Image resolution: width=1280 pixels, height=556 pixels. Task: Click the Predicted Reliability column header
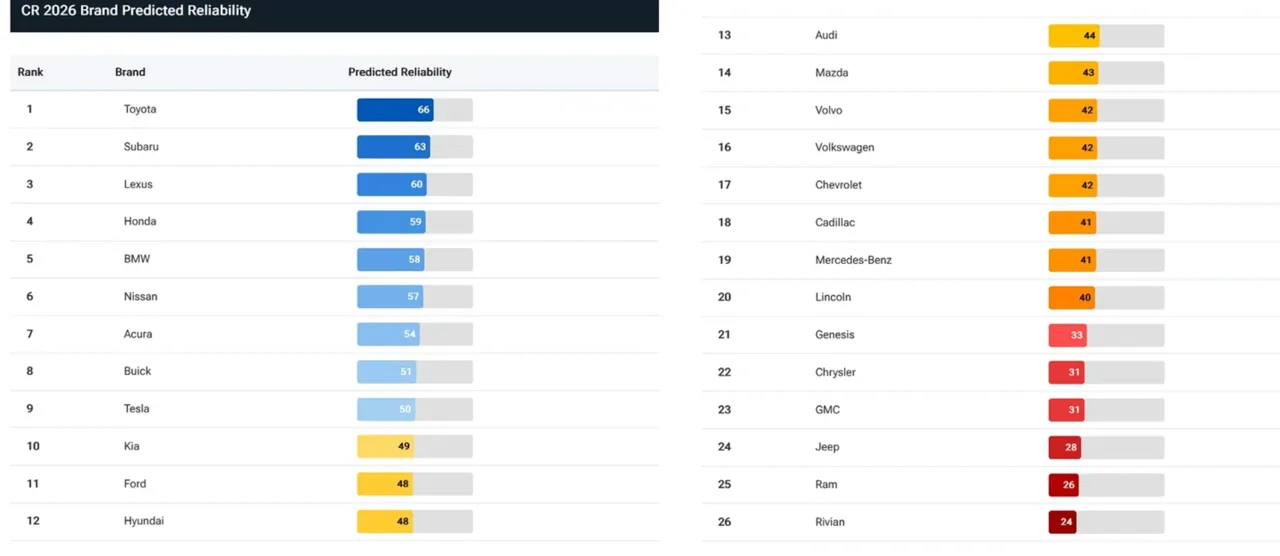pyautogui.click(x=400, y=72)
